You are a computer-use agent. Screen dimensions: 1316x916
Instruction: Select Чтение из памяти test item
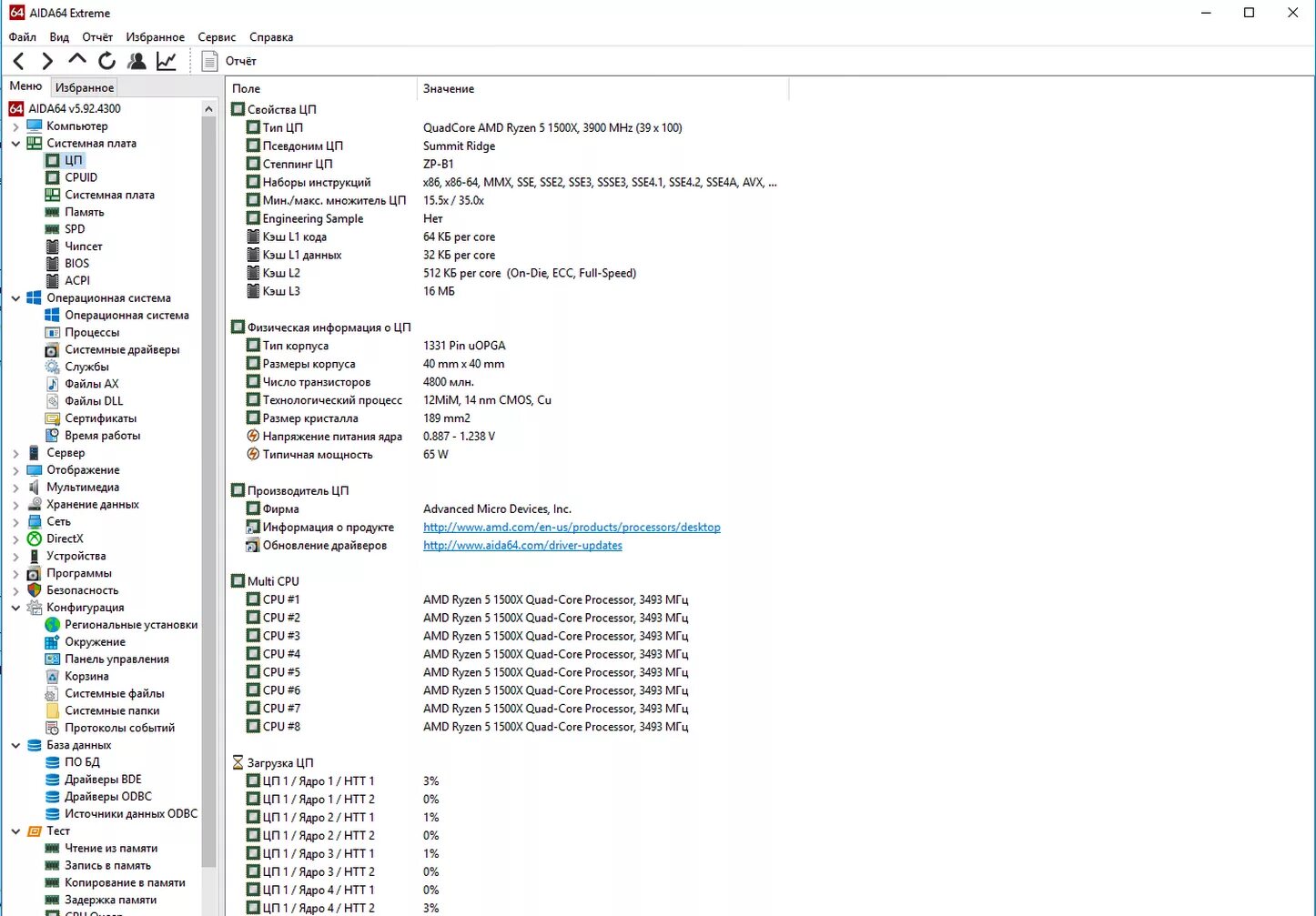[111, 849]
